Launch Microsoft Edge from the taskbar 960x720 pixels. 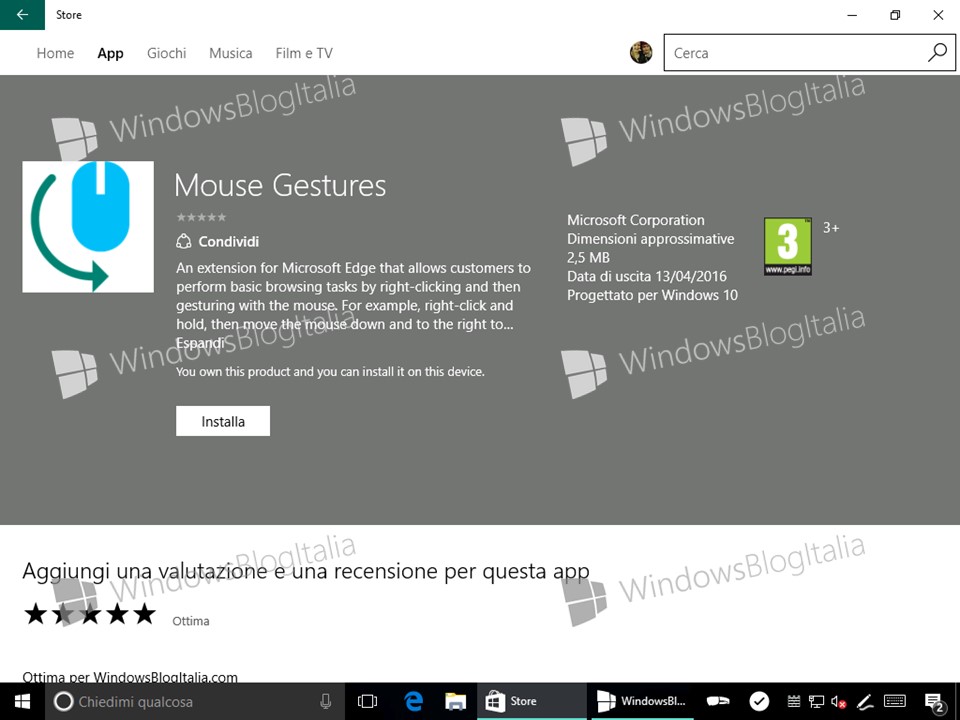click(414, 702)
